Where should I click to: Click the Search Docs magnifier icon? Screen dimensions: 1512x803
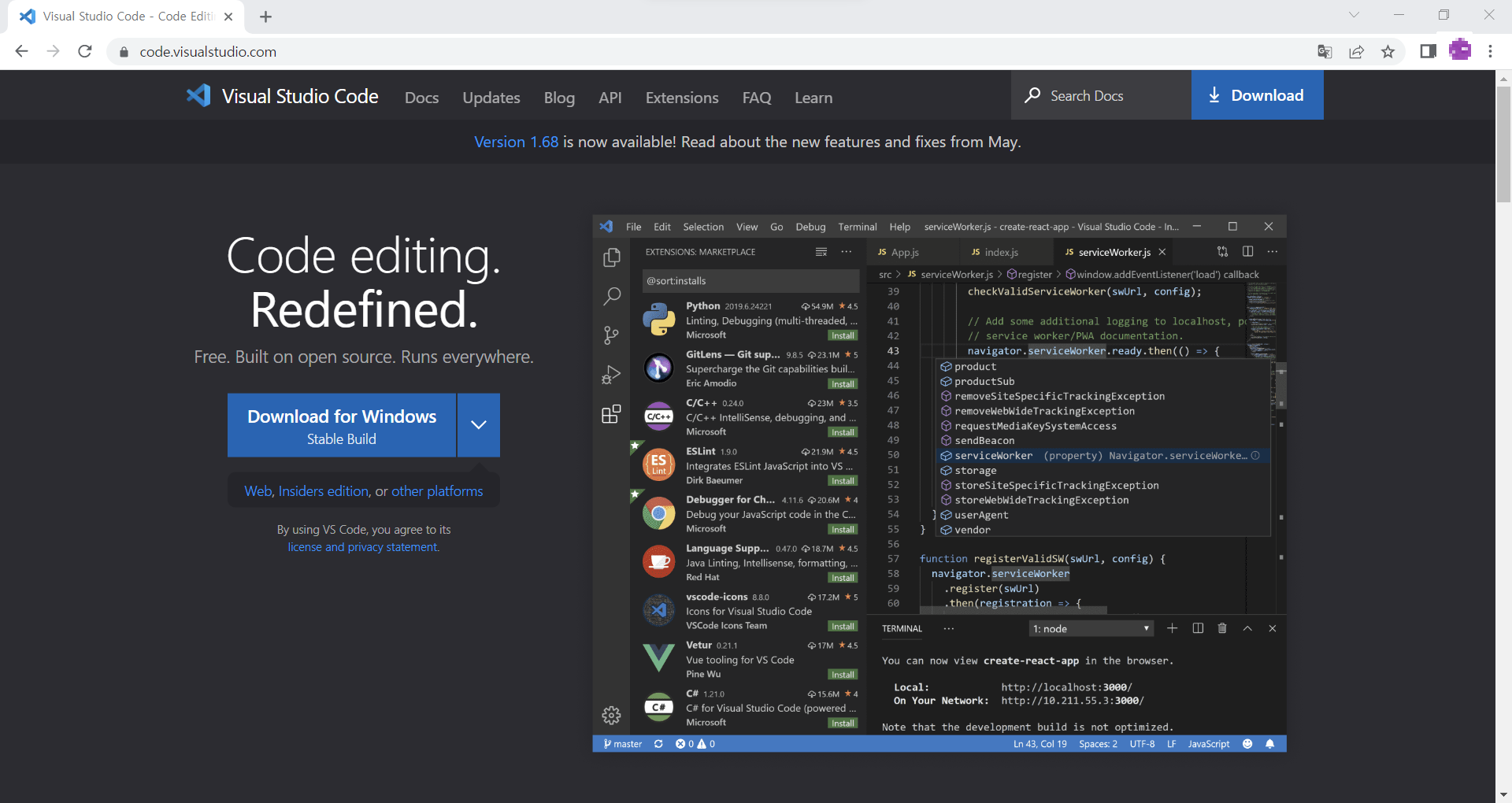(x=1032, y=95)
